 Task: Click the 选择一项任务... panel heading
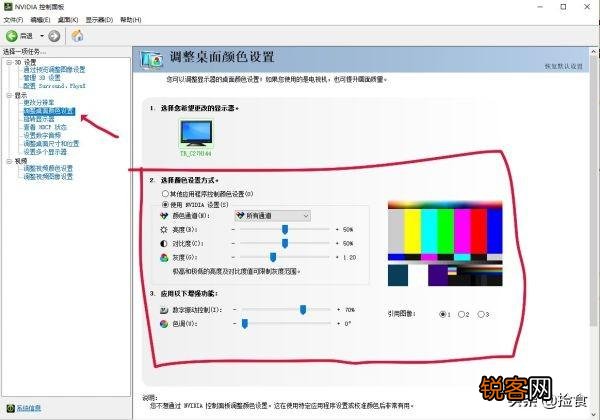[x=24, y=51]
